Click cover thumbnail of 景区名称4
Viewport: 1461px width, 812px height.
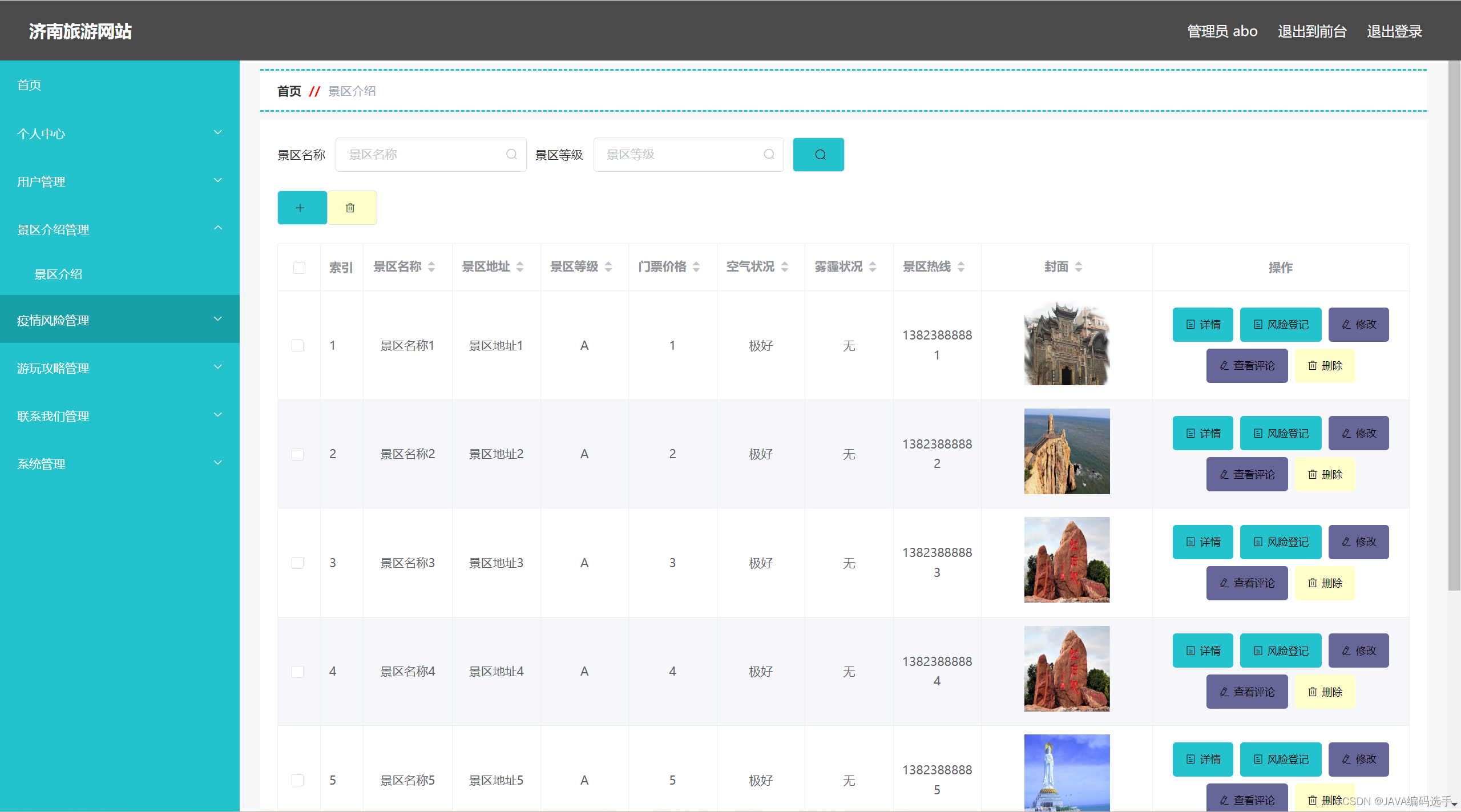coord(1067,669)
